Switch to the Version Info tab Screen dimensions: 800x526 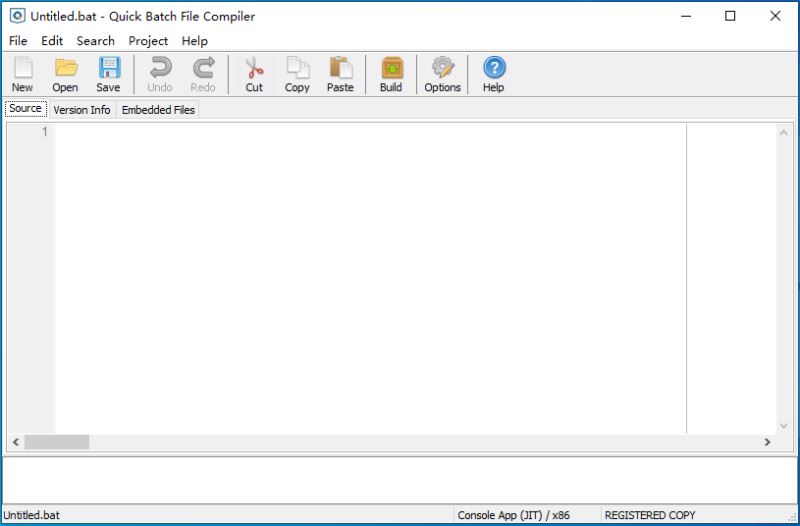pos(82,110)
